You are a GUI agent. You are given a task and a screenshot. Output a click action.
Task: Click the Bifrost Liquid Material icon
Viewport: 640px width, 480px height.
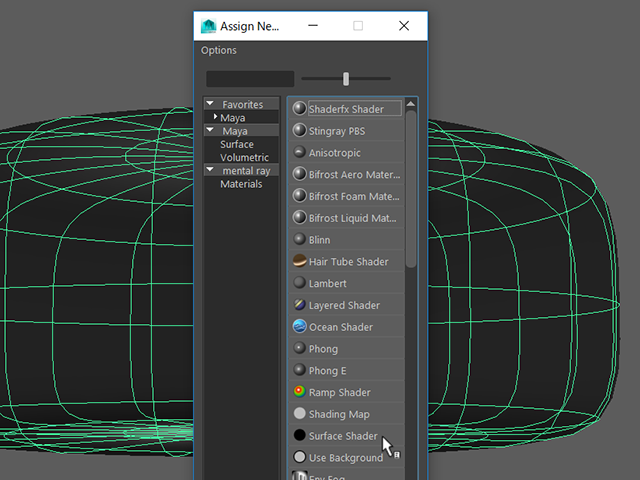300,218
